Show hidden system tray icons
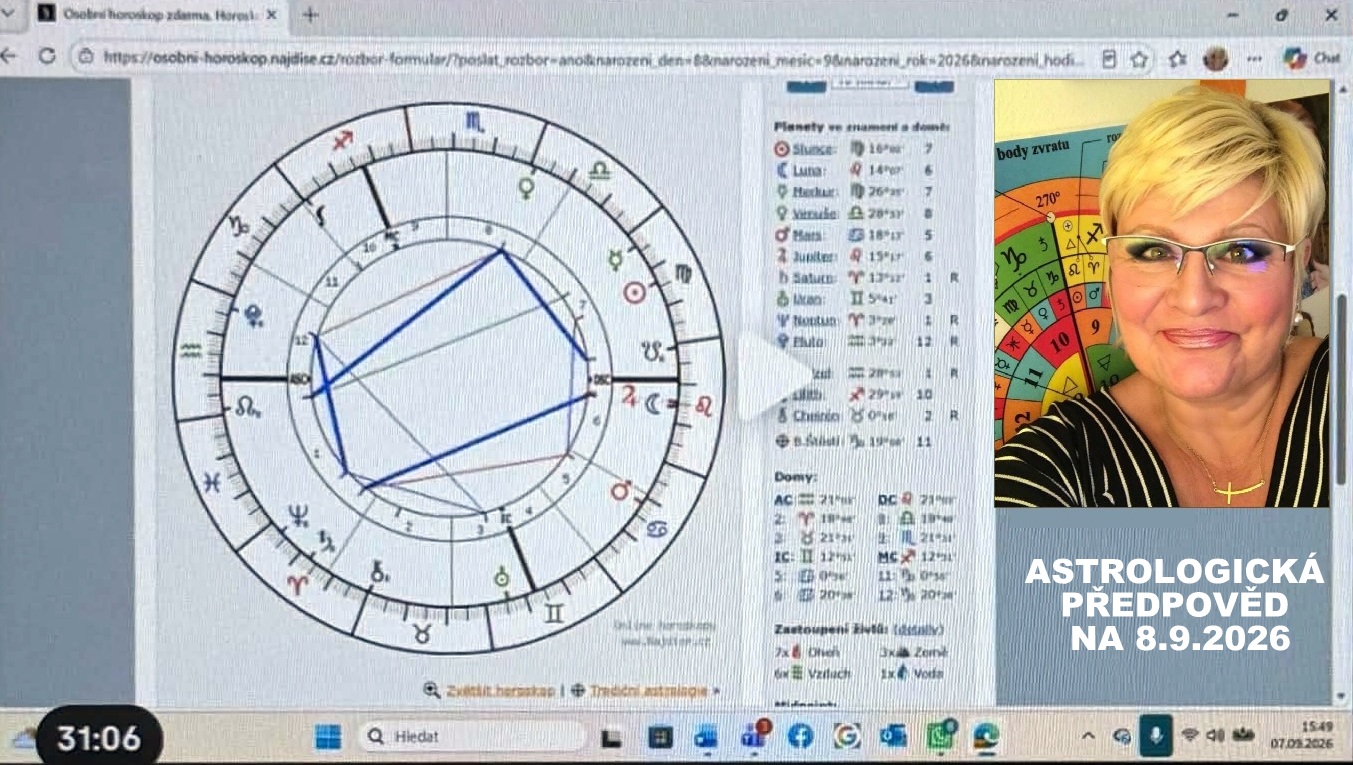The height and width of the screenshot is (765, 1353). pyautogui.click(x=1089, y=736)
